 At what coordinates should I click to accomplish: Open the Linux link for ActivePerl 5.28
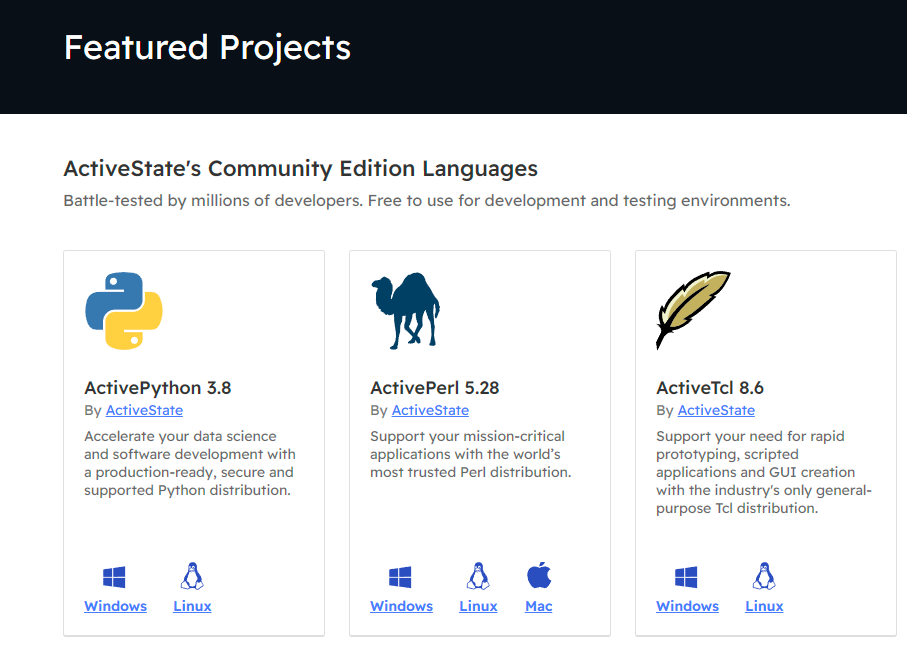[478, 606]
